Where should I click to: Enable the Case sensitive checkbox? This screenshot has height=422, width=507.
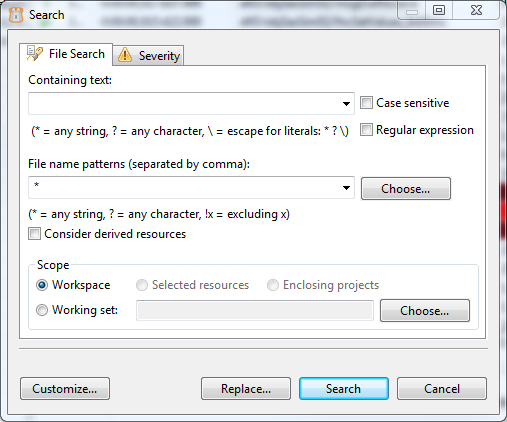[x=366, y=103]
